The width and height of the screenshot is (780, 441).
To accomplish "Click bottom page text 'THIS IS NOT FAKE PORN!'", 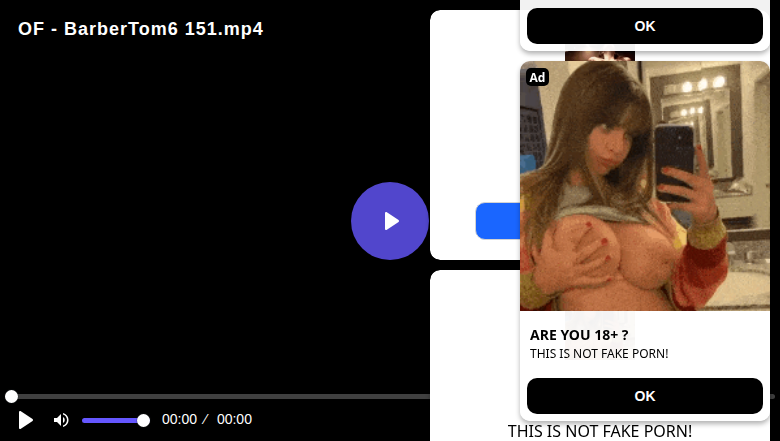I will point(599,431).
